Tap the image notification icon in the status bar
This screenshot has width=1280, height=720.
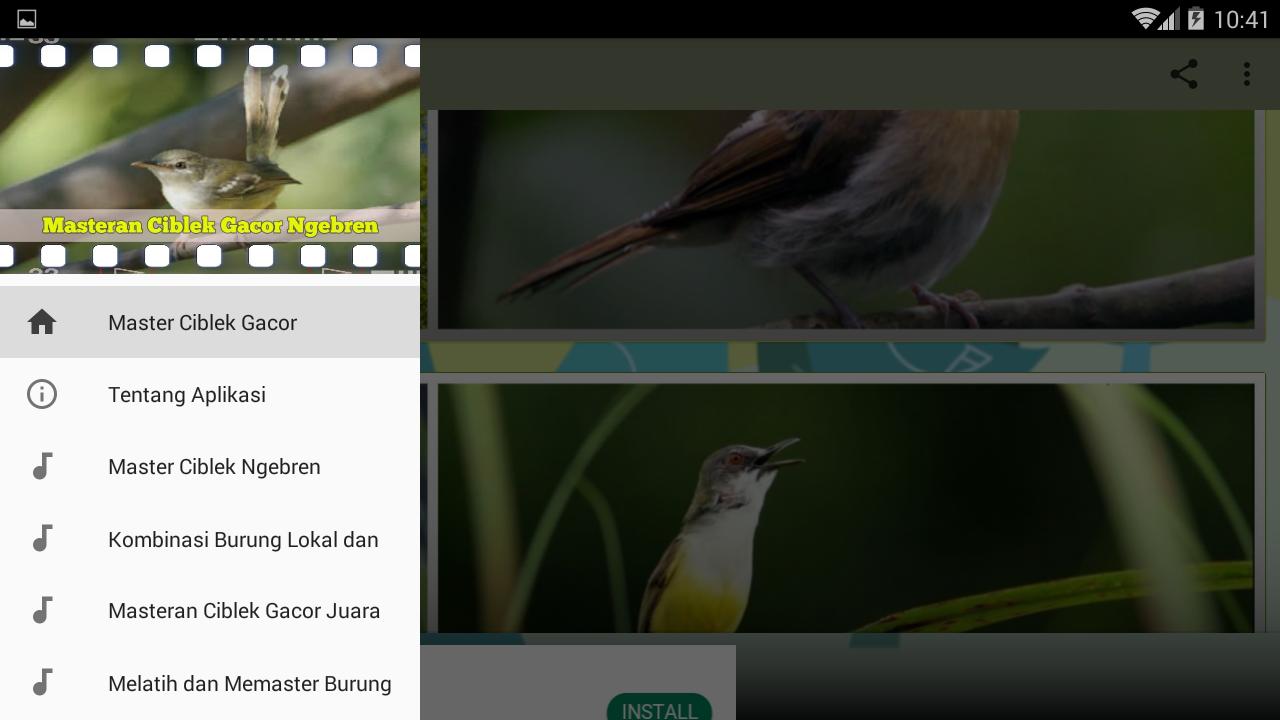(x=27, y=19)
